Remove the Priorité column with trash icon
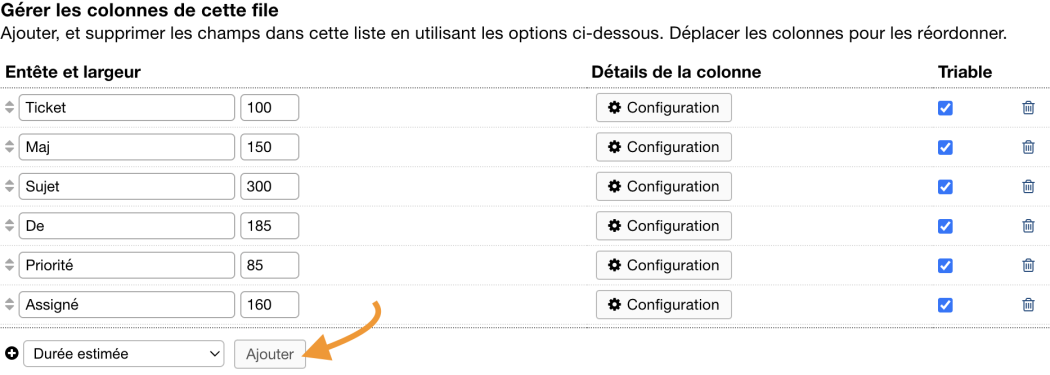This screenshot has width=1050, height=375. click(x=1028, y=266)
